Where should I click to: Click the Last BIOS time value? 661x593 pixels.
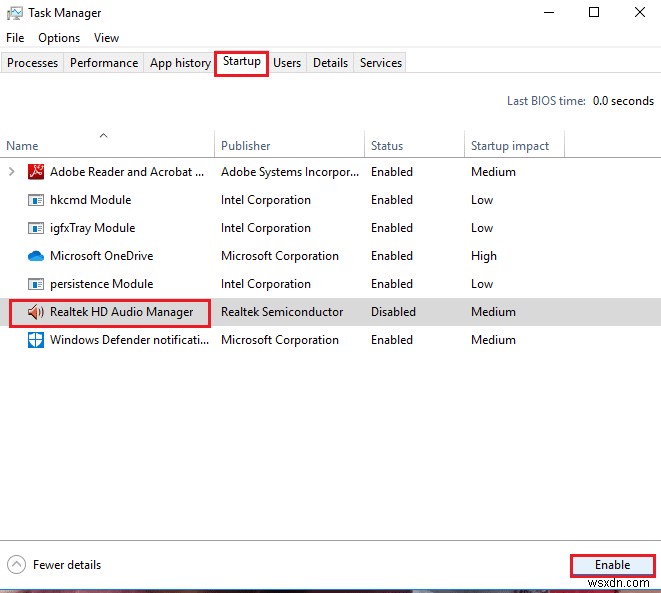tap(623, 101)
